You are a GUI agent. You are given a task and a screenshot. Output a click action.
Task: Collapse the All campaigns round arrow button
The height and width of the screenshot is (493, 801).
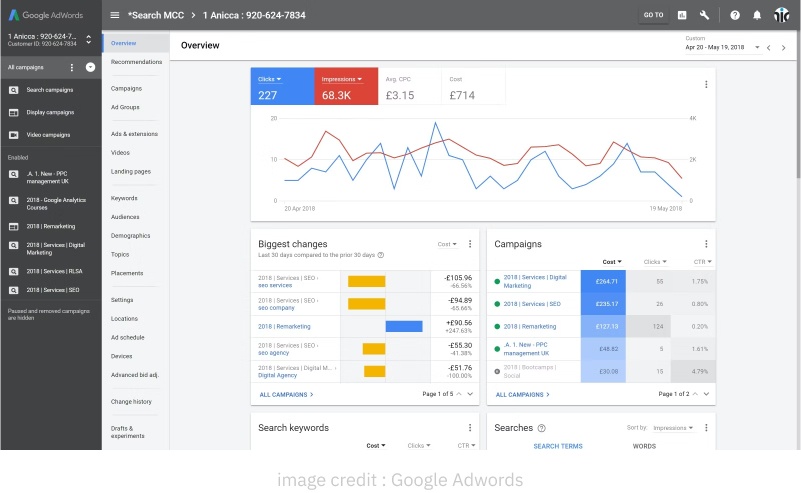click(x=90, y=67)
